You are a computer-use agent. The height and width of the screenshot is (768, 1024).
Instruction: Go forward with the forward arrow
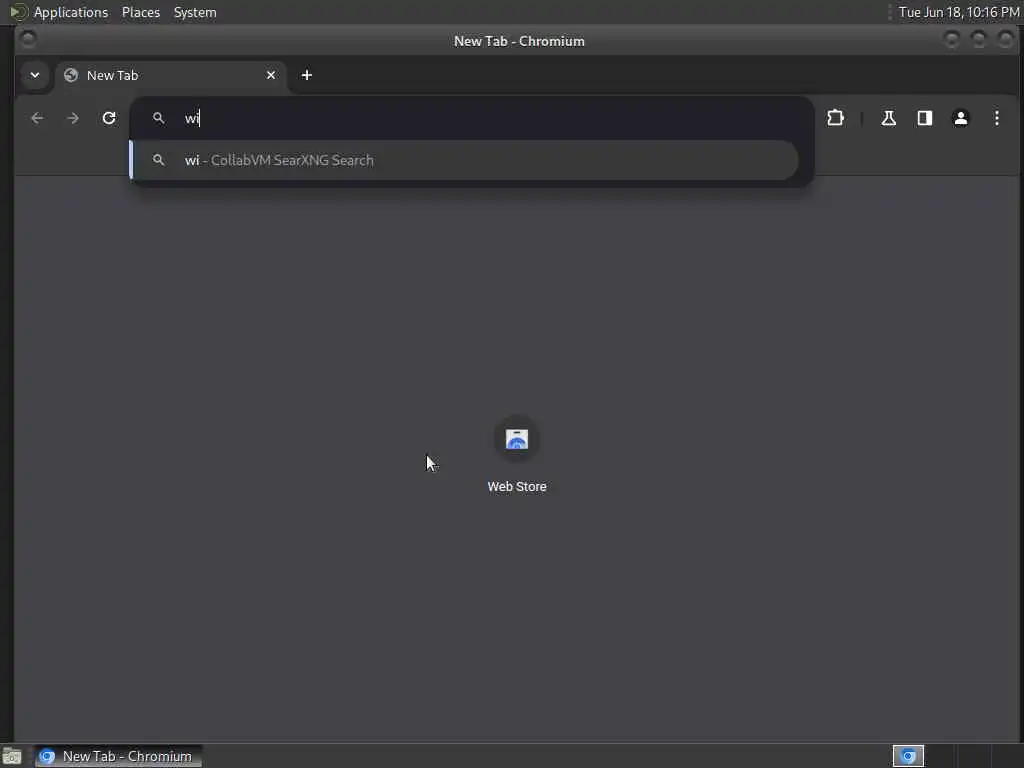point(73,118)
